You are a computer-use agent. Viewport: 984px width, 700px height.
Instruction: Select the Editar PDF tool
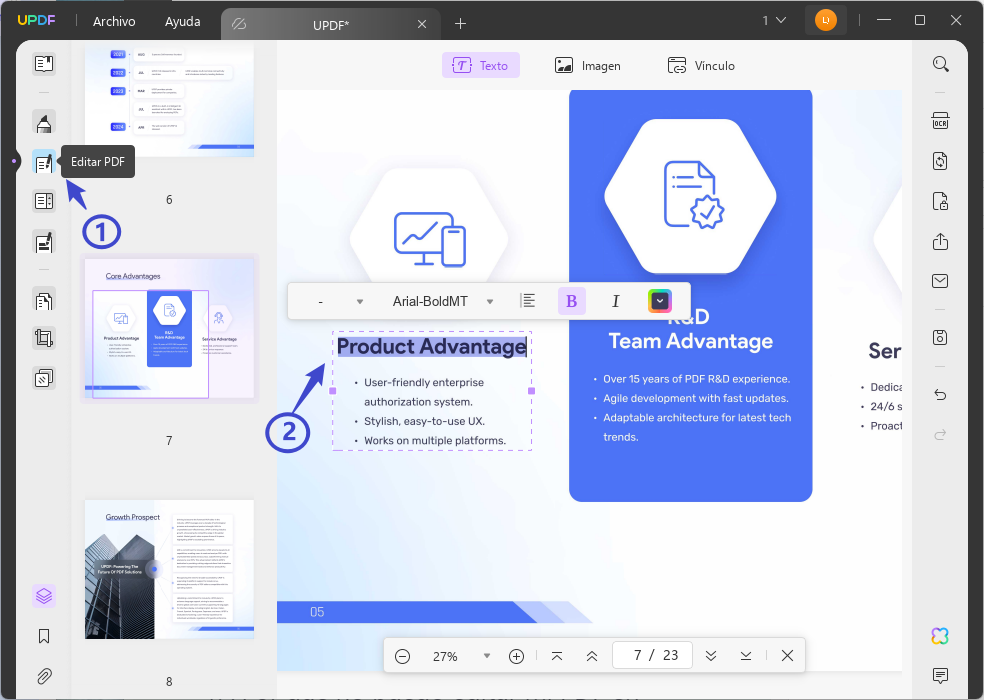tap(43, 161)
